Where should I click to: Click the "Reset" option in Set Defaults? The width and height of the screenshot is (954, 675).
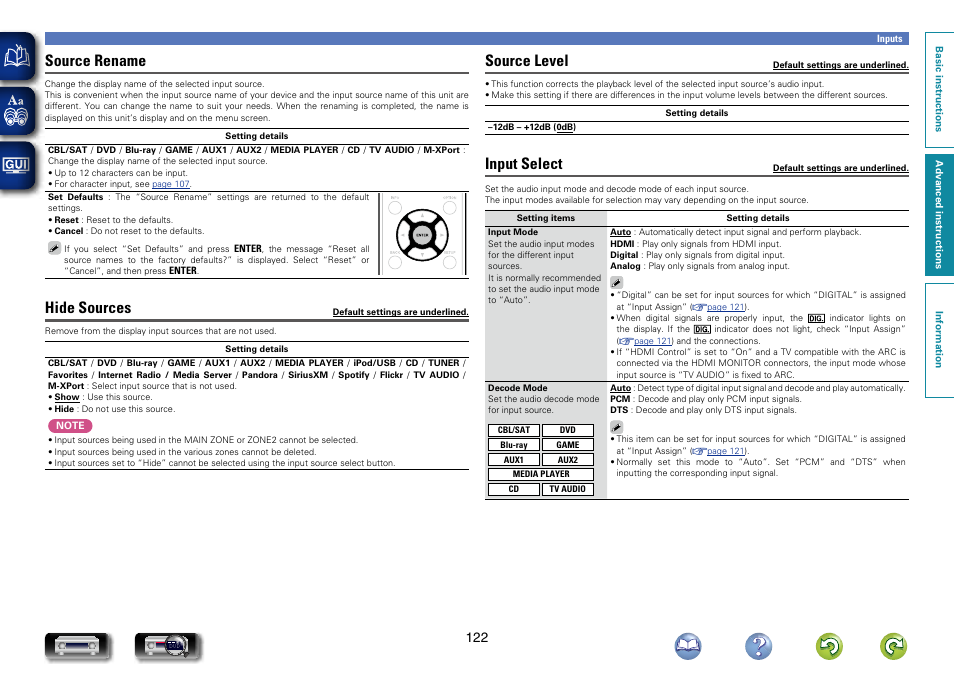66,220
